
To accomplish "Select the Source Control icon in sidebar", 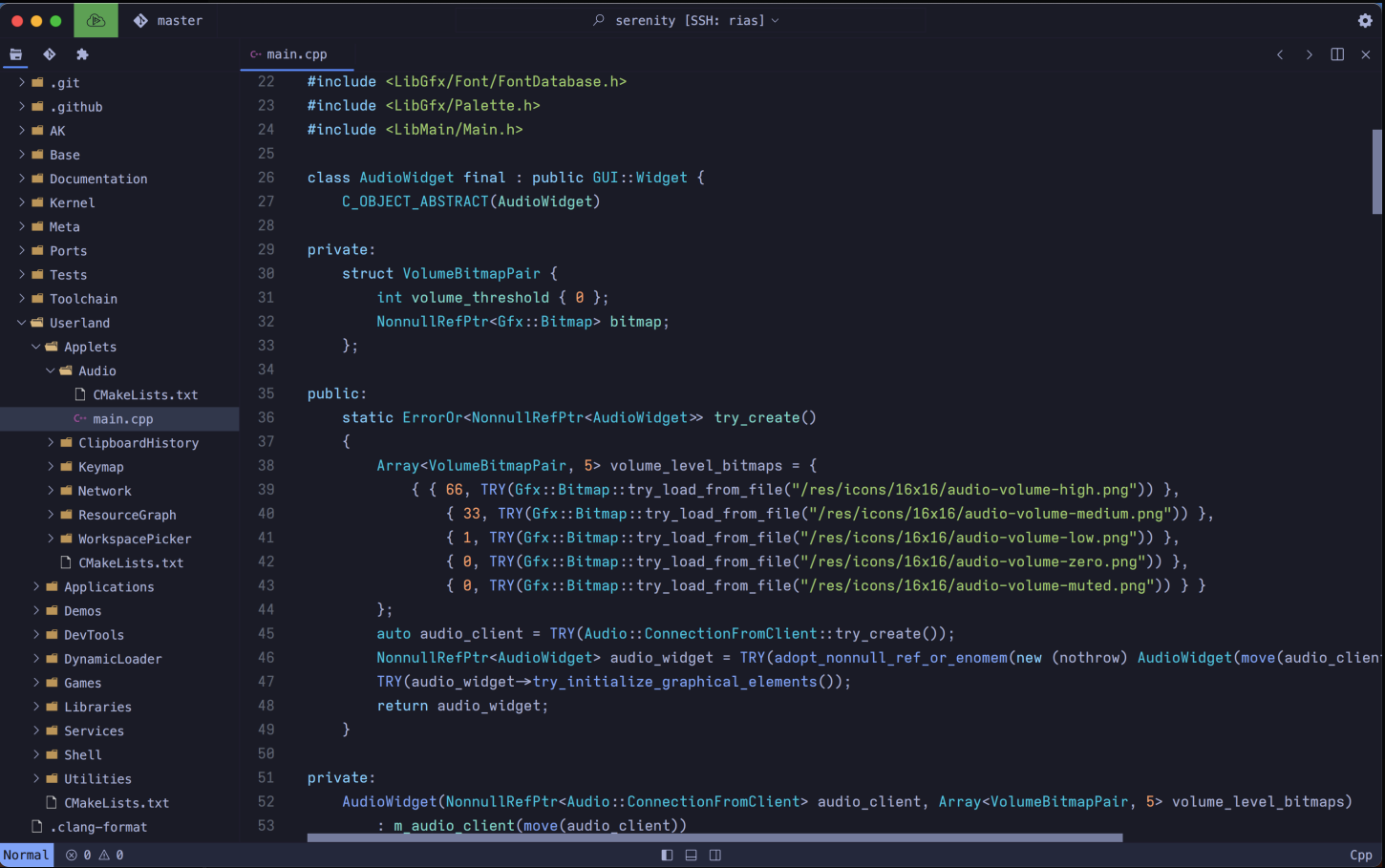I will pyautogui.click(x=50, y=54).
